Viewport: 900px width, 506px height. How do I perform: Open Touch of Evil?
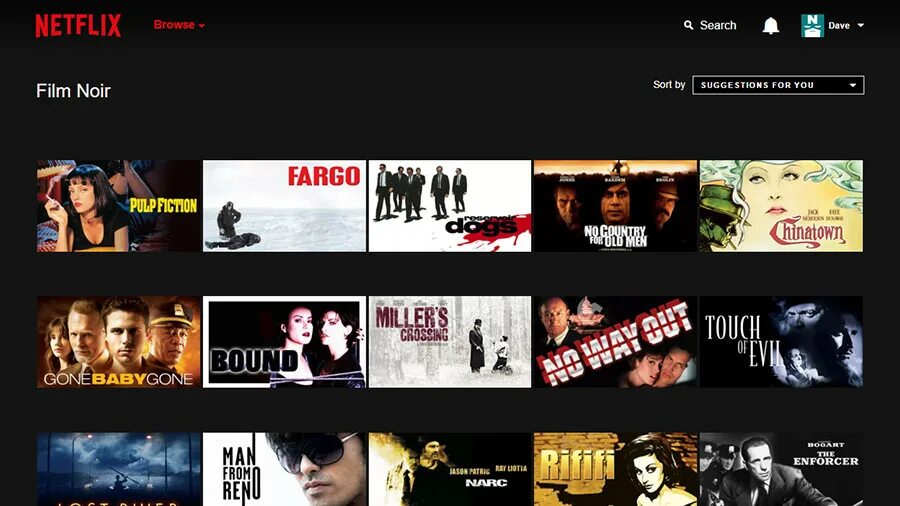781,342
